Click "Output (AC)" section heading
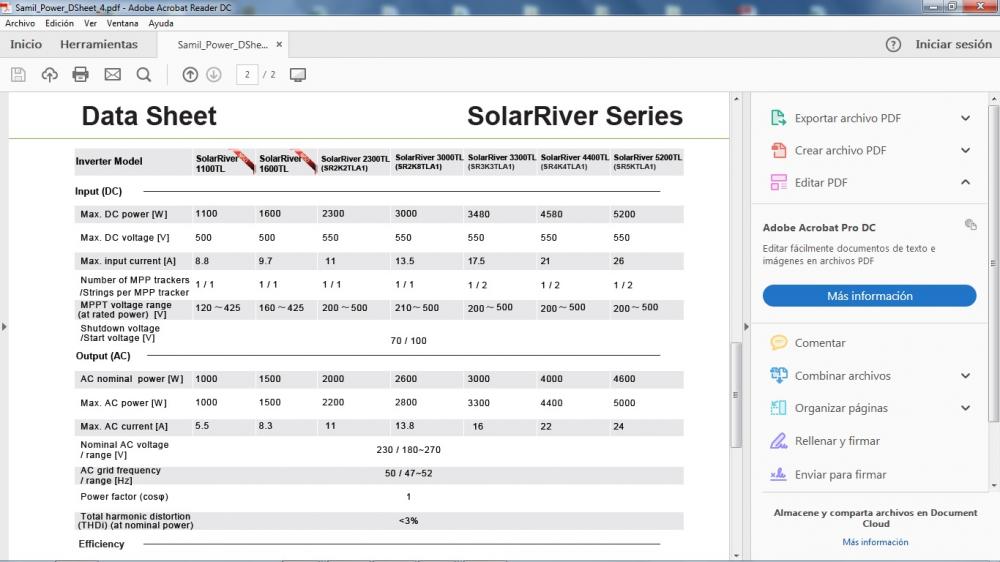 point(103,356)
